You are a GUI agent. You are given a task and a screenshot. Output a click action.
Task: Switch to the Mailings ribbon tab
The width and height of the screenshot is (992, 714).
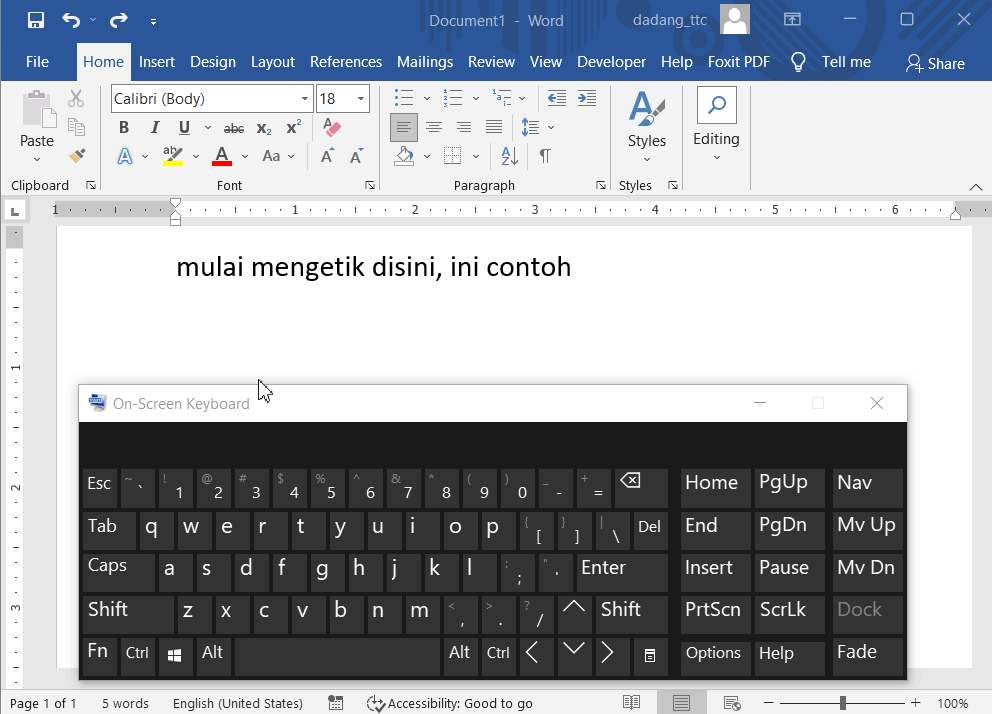pos(424,61)
